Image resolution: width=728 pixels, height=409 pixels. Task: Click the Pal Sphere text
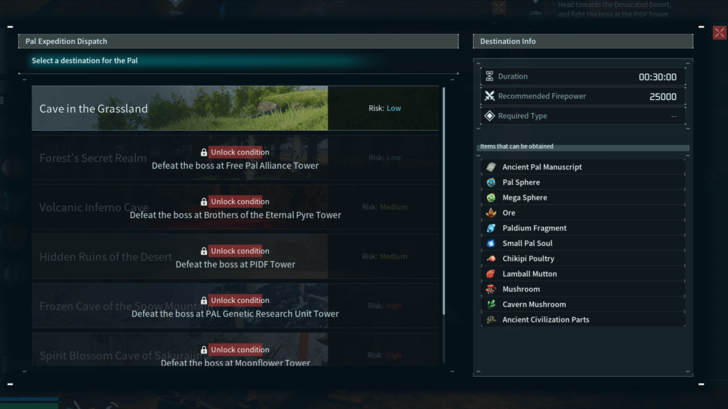tap(521, 182)
